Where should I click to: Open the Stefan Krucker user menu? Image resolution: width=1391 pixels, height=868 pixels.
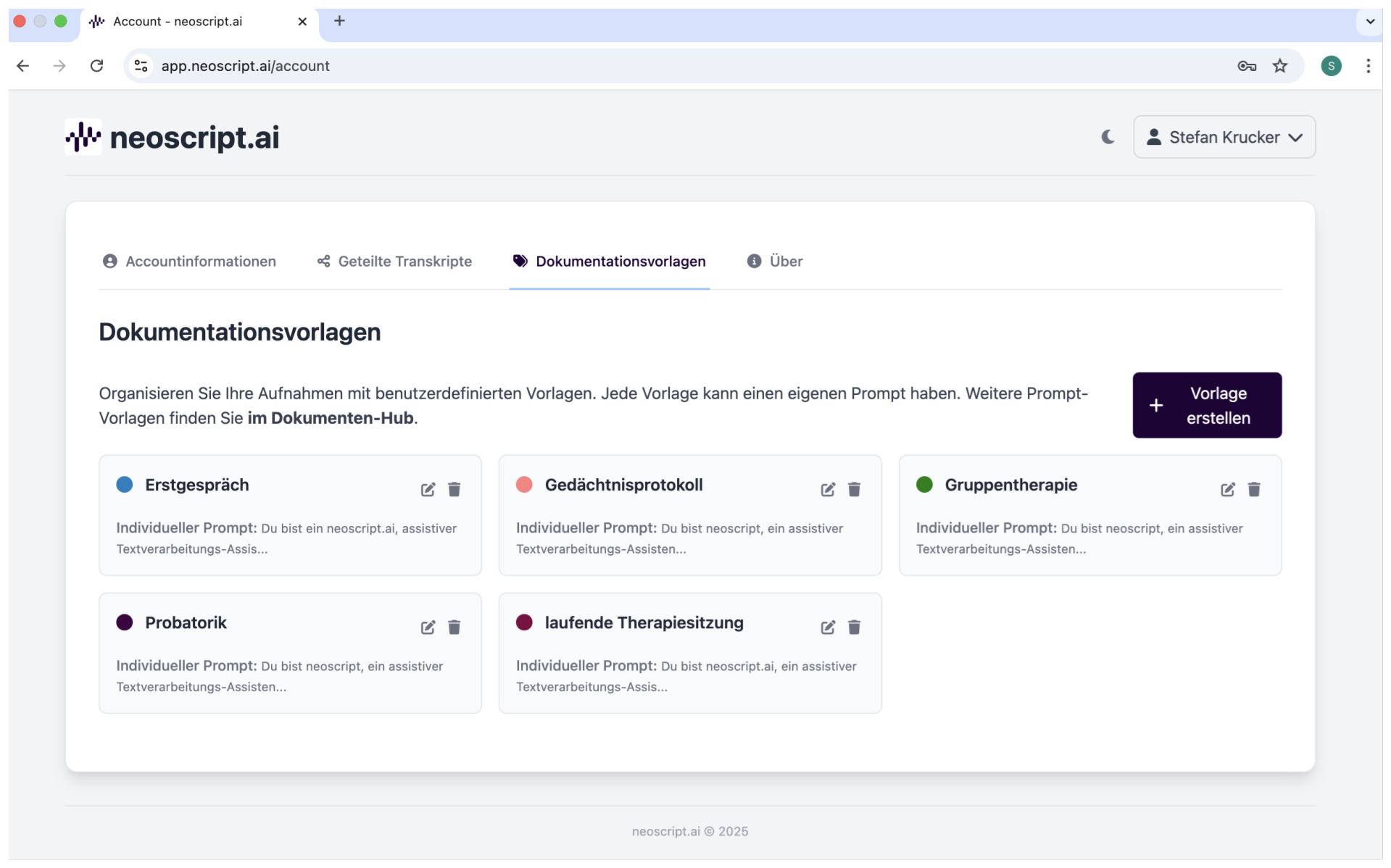(x=1224, y=137)
